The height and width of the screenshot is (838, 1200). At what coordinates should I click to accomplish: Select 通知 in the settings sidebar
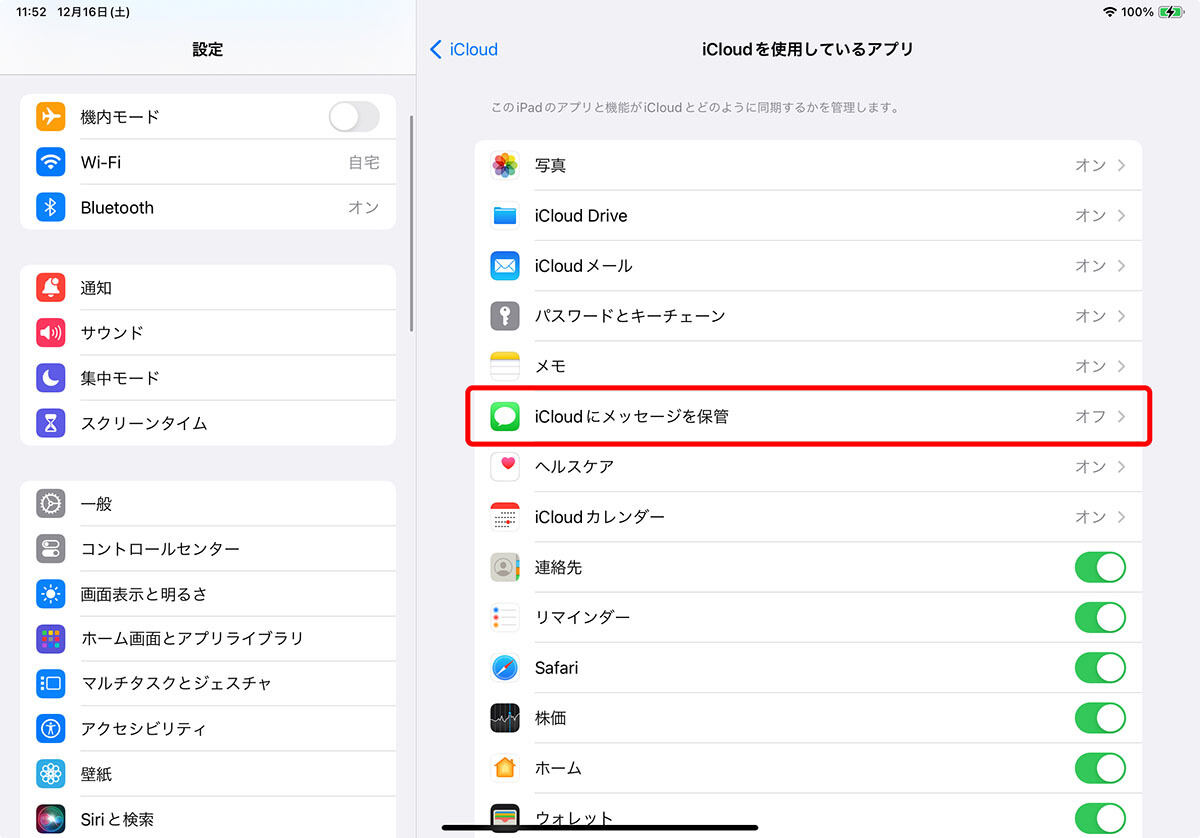tap(208, 288)
